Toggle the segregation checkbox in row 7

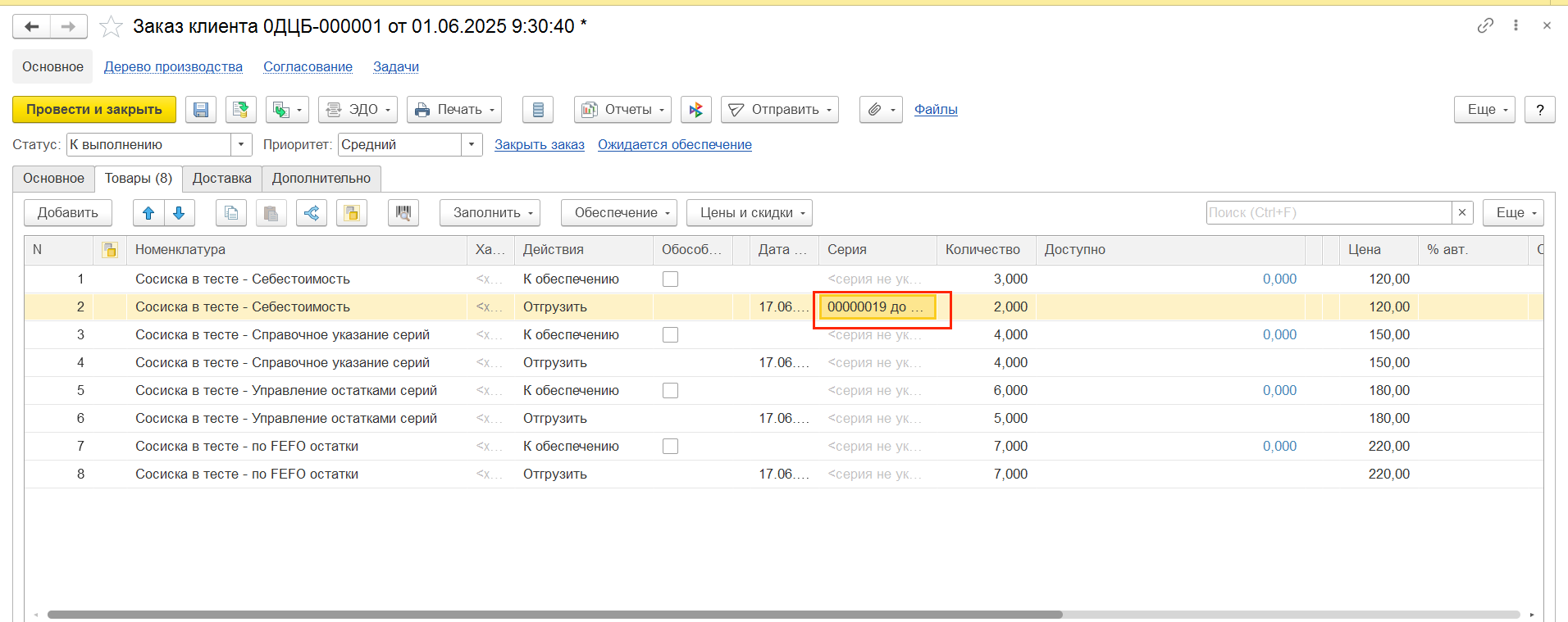point(670,447)
